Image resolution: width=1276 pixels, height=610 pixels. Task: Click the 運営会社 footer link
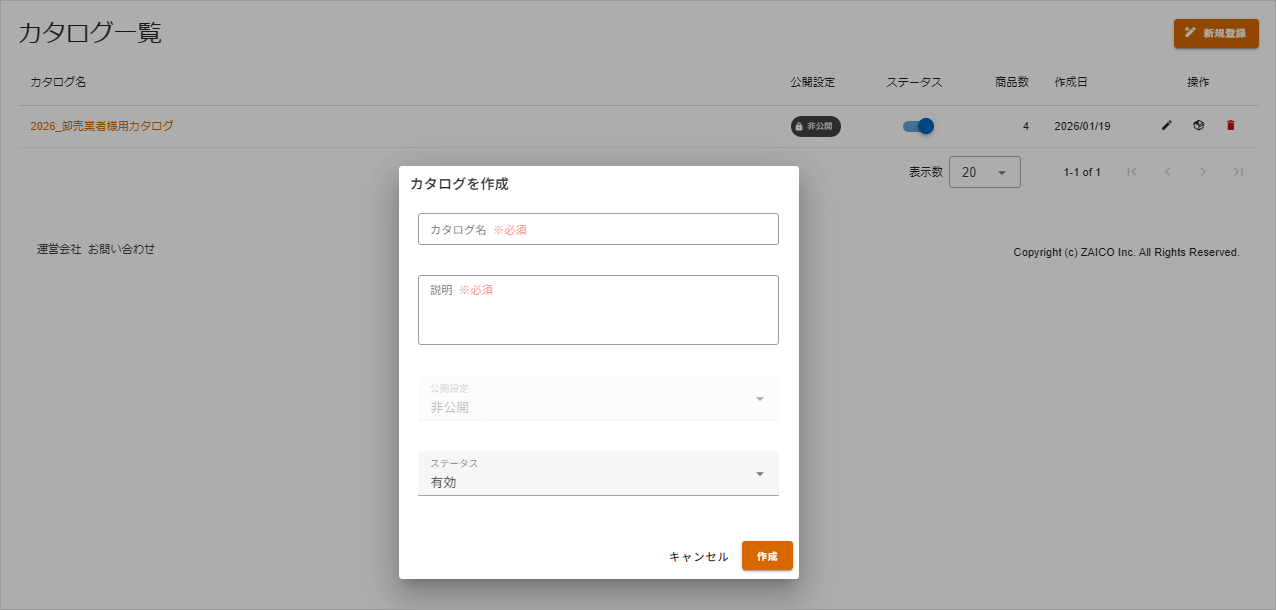(x=59, y=249)
